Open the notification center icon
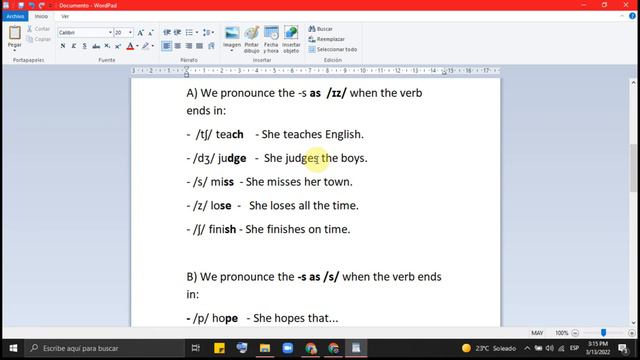 623,348
